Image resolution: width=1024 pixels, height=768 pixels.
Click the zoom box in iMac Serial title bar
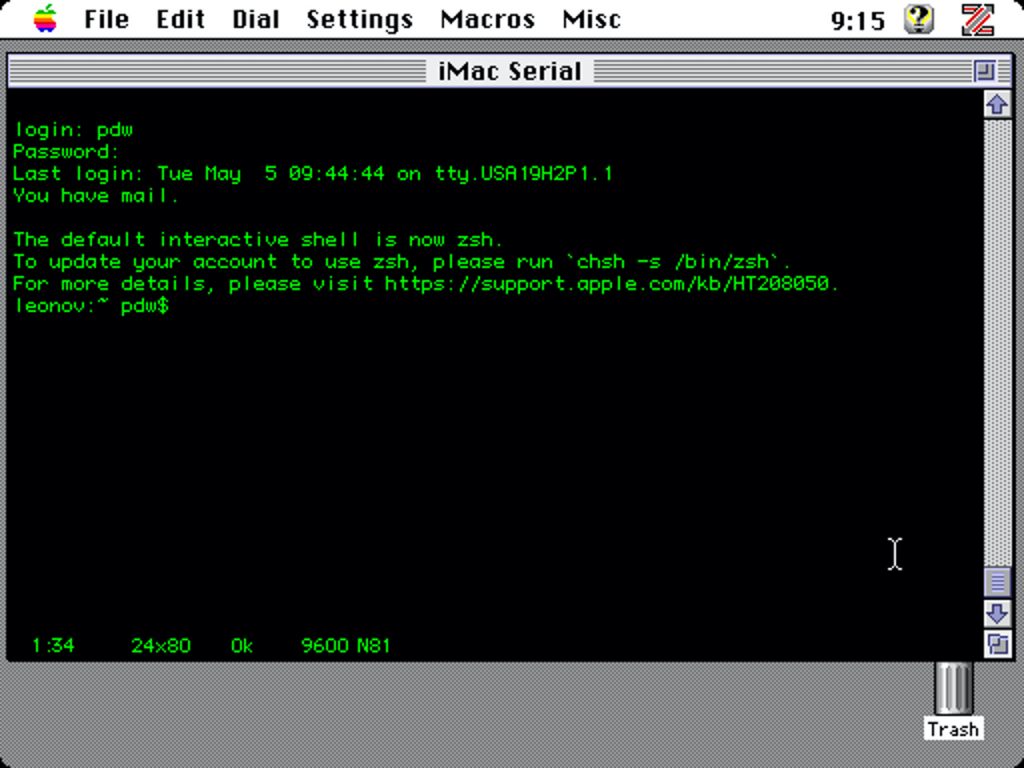click(984, 71)
